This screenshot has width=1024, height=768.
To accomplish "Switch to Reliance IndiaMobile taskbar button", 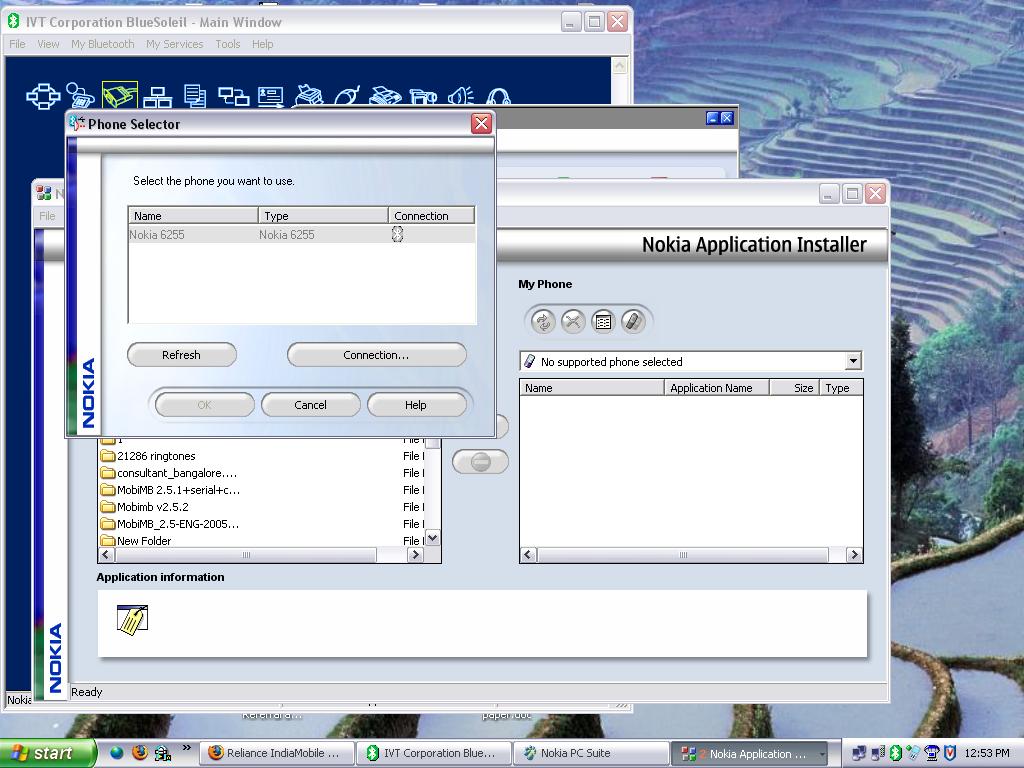I will [x=277, y=753].
